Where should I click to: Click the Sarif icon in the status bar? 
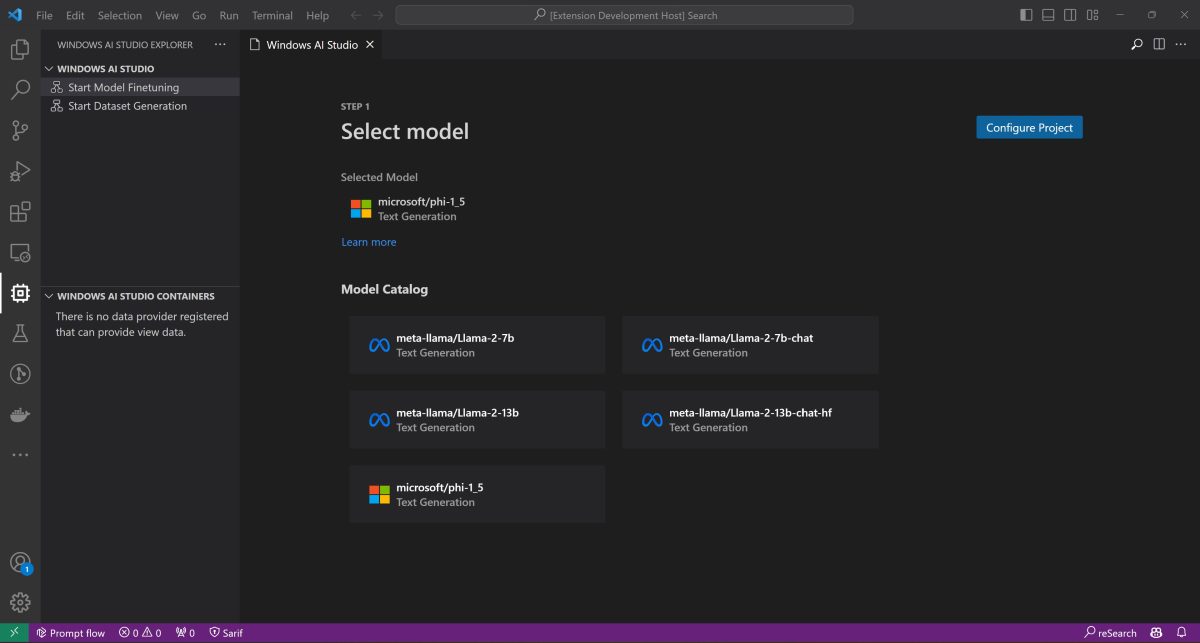(226, 632)
